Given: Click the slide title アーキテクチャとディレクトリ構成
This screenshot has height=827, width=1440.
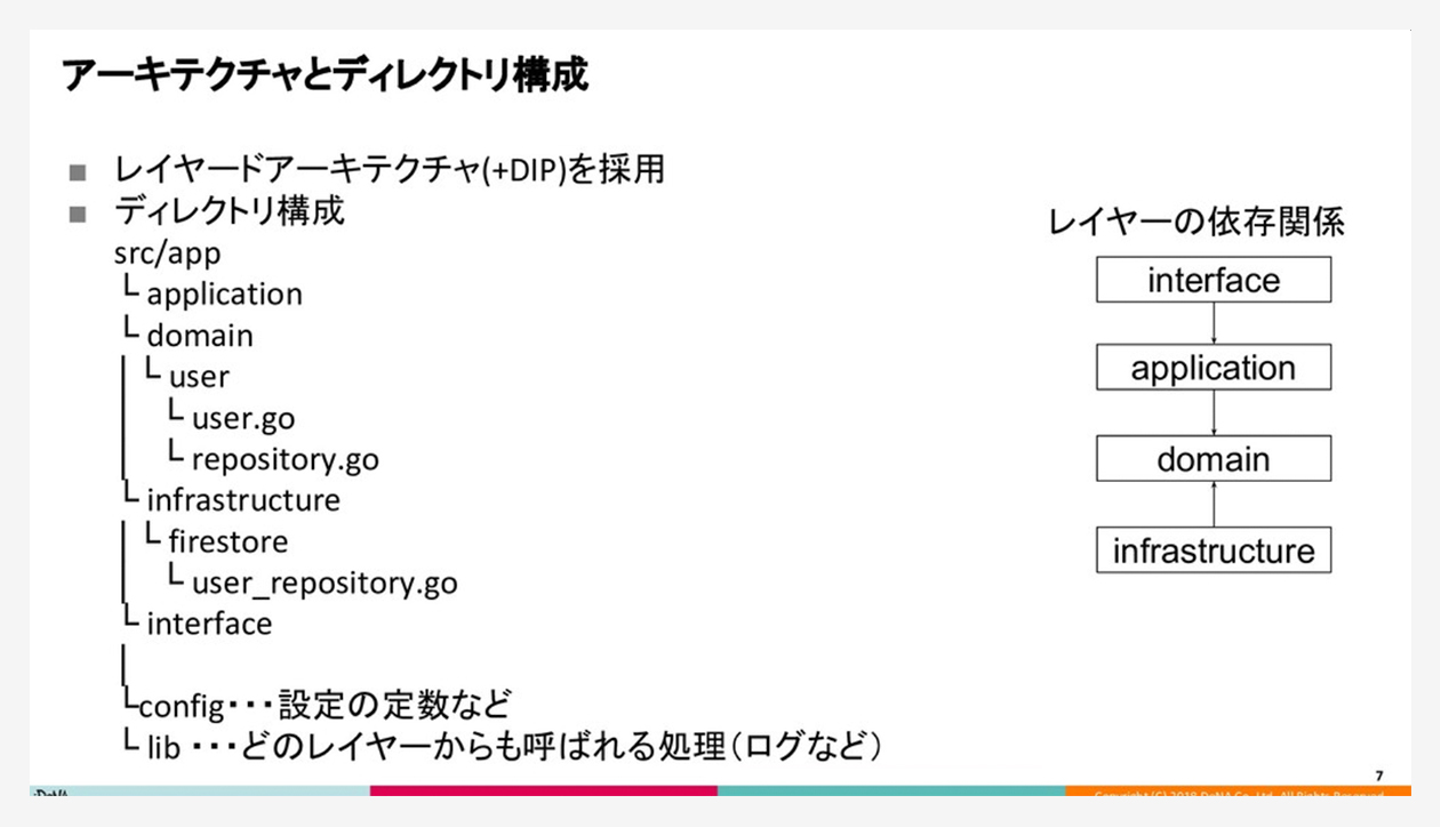Looking at the screenshot, I should click(x=325, y=77).
